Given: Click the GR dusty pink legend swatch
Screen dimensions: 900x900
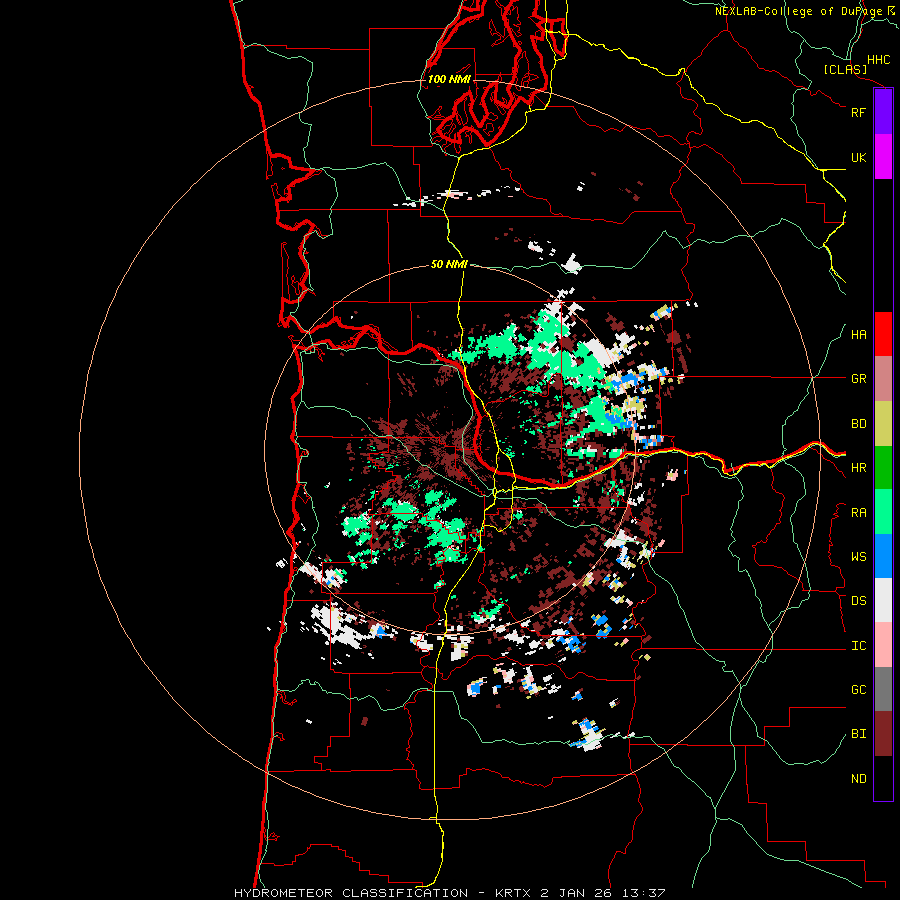Looking at the screenshot, I should tap(883, 379).
